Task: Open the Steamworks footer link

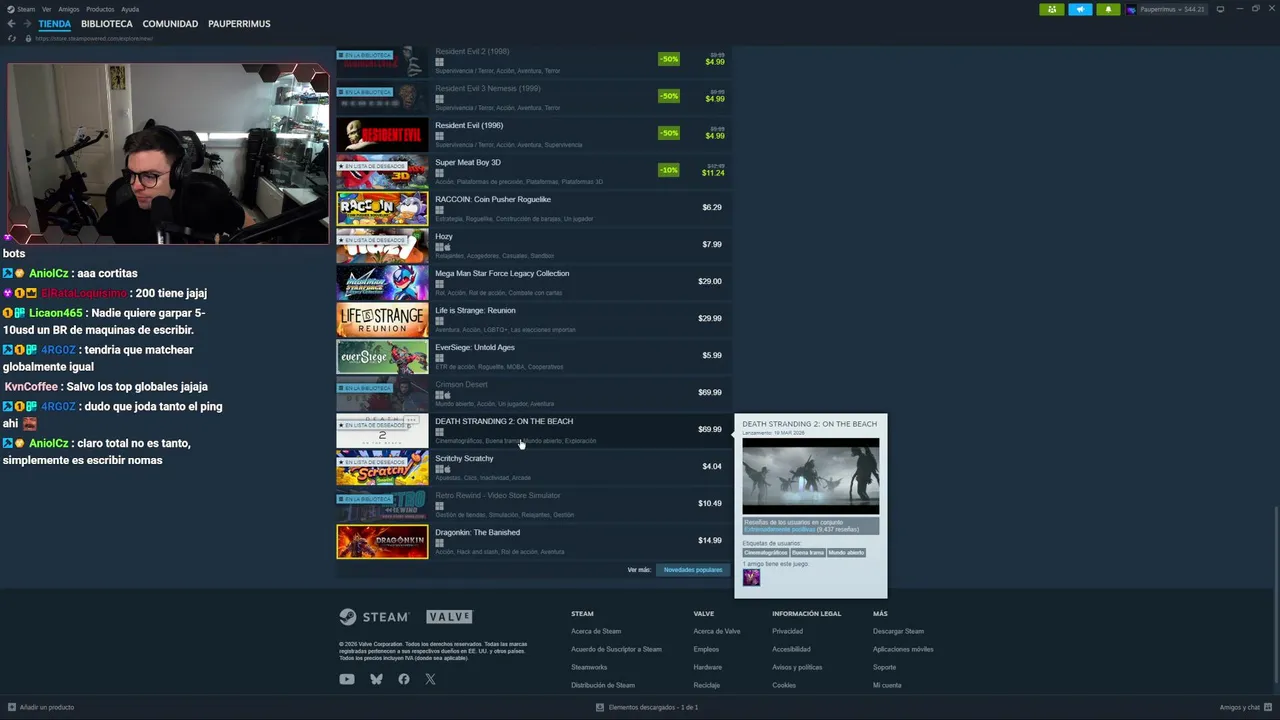Action: pos(589,667)
